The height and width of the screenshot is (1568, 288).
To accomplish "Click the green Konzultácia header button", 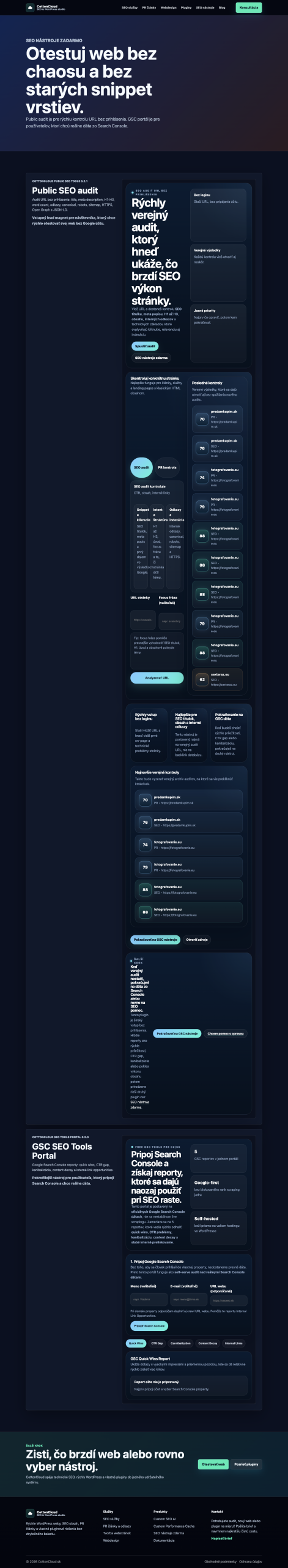I will [249, 7].
